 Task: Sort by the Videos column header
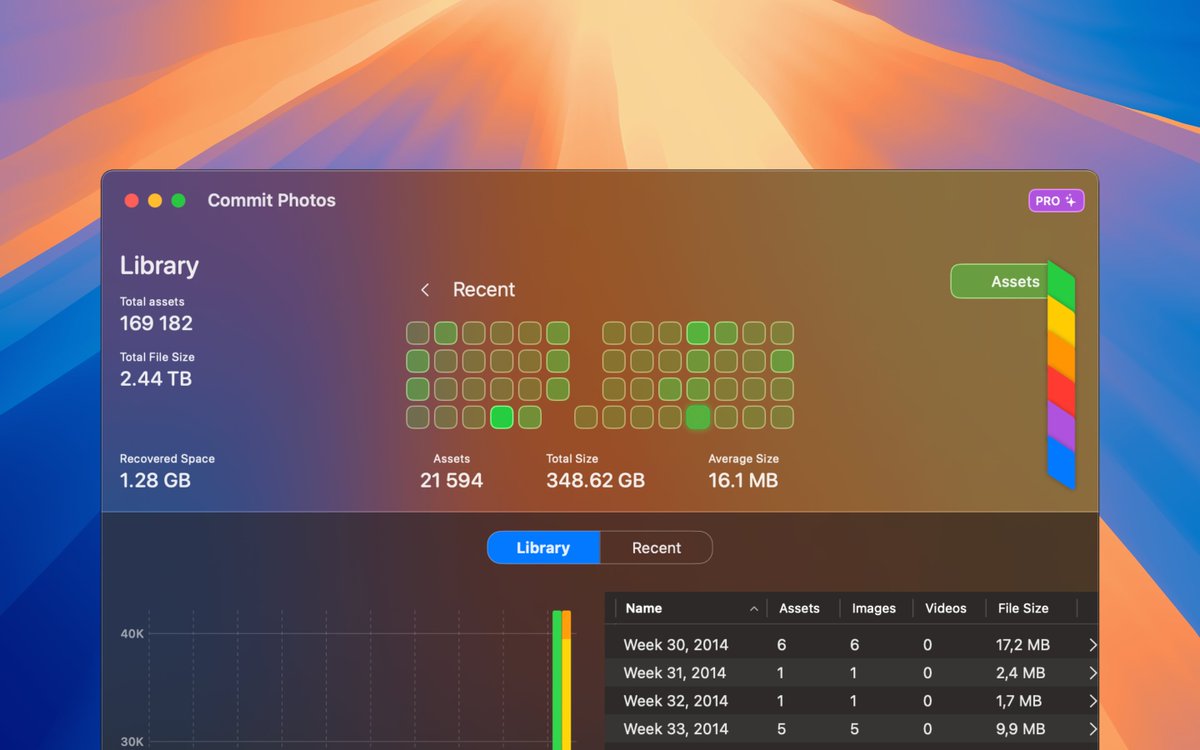click(x=946, y=608)
